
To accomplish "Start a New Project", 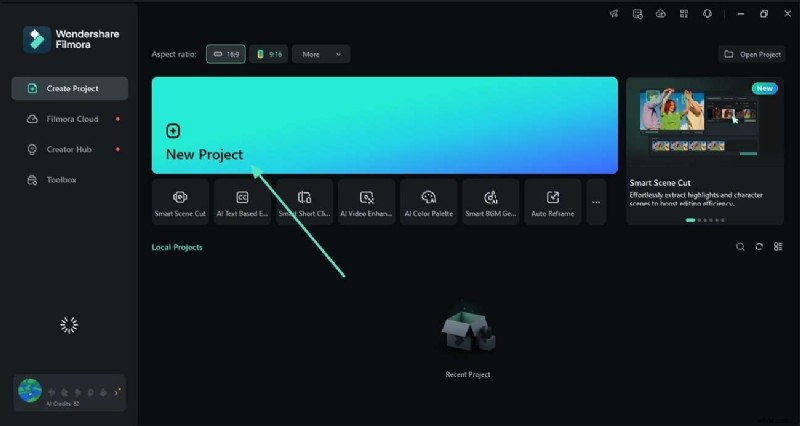I will [x=385, y=126].
